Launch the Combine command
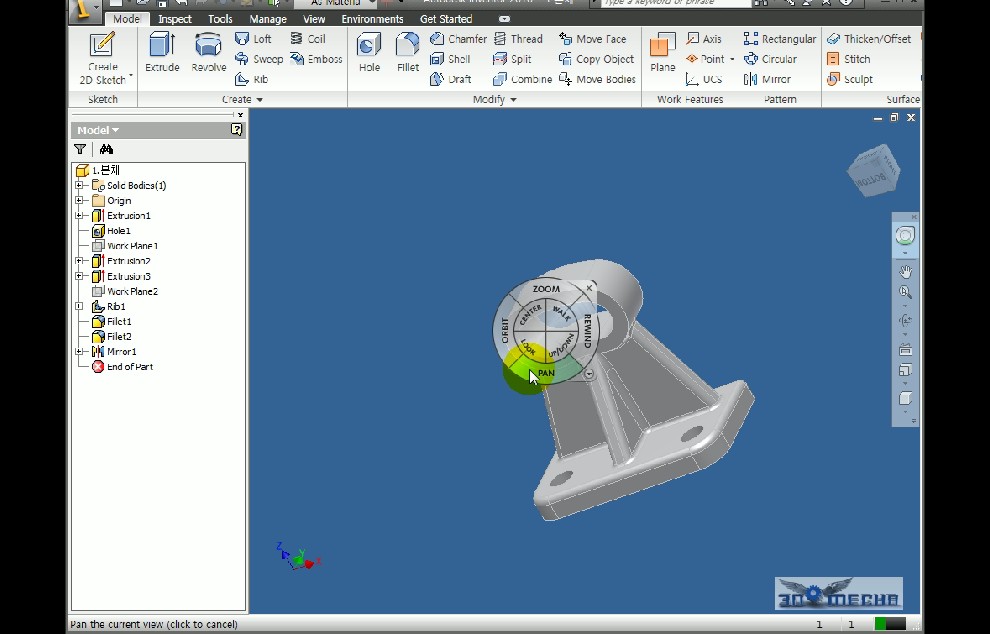The image size is (990, 634). (523, 79)
